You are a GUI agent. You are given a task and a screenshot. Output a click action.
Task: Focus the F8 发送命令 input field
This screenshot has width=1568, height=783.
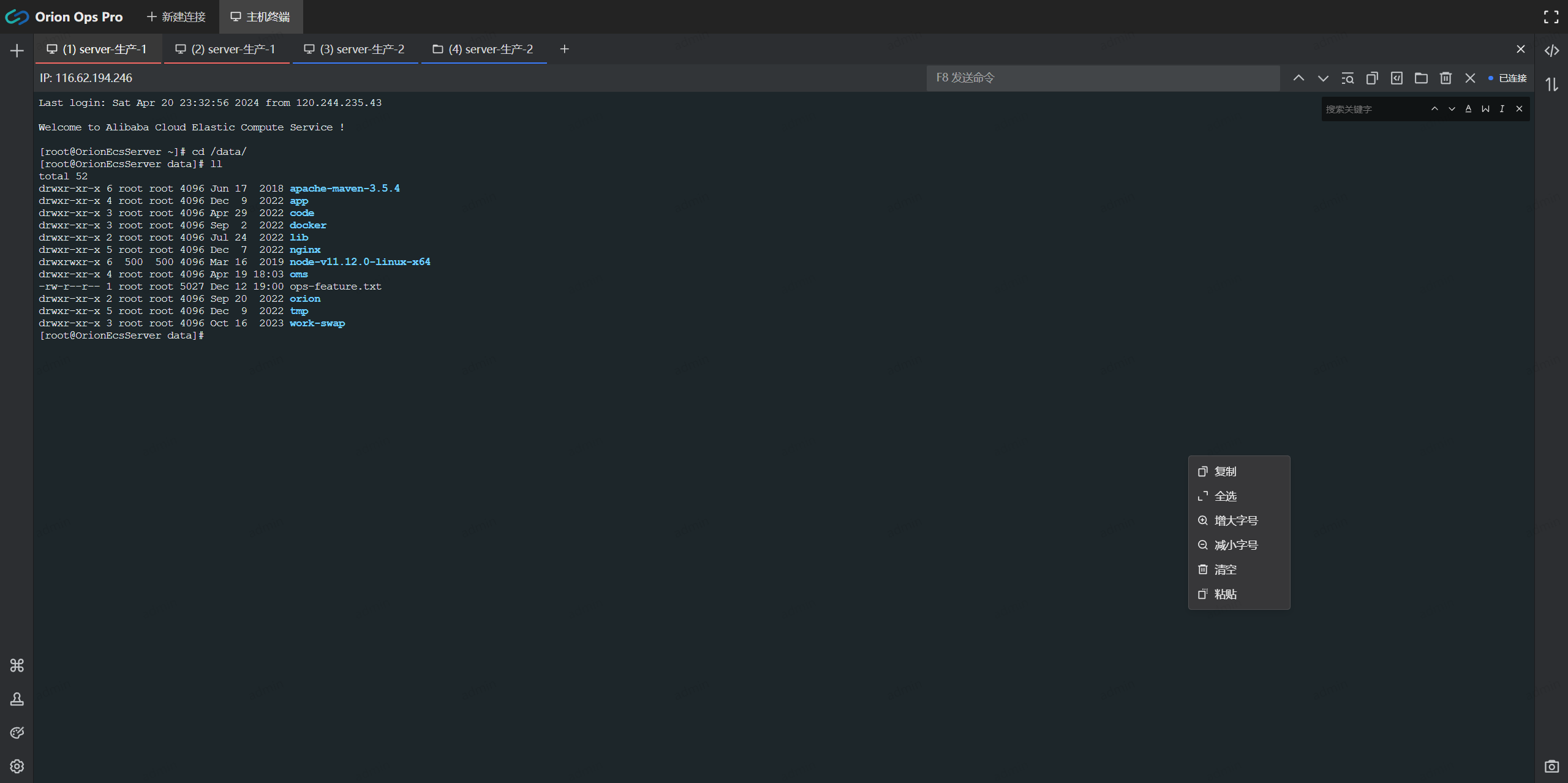pos(1102,78)
